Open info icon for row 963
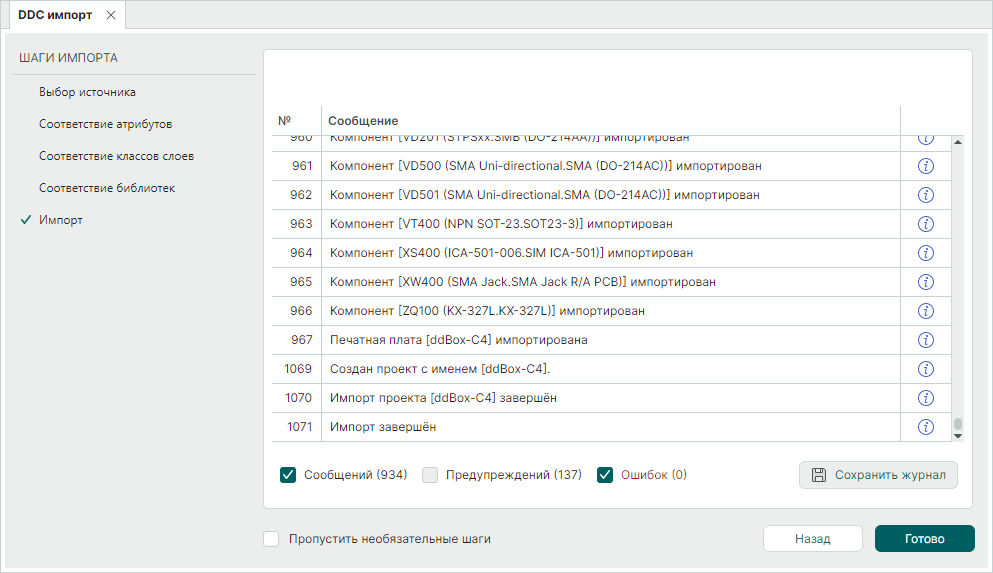The image size is (993, 573). point(925,224)
